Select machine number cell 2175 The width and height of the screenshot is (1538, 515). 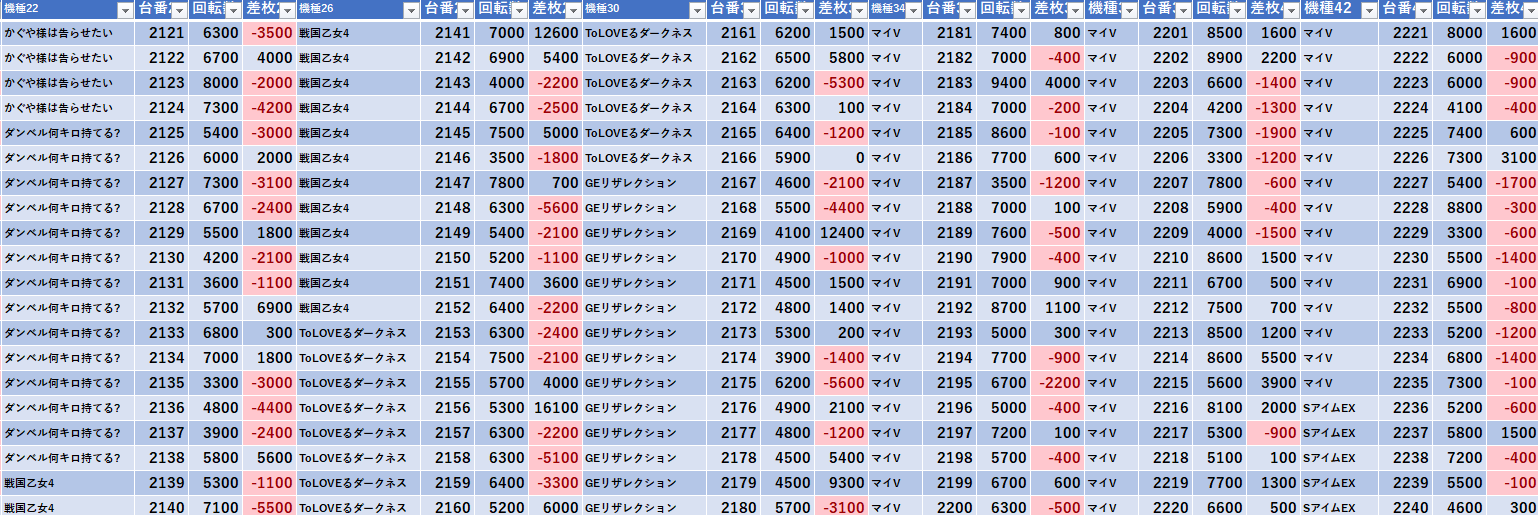pos(733,383)
